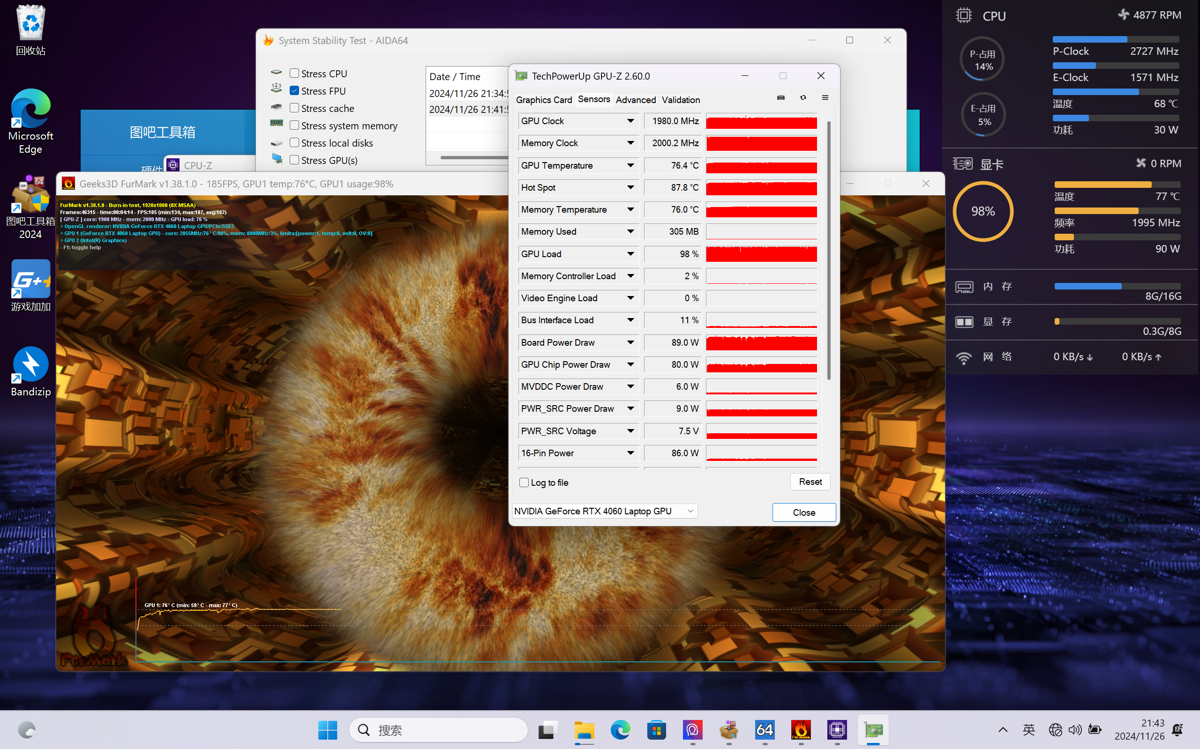Open File Explorer from the taskbar
Image resolution: width=1200 pixels, height=749 pixels.
584,730
